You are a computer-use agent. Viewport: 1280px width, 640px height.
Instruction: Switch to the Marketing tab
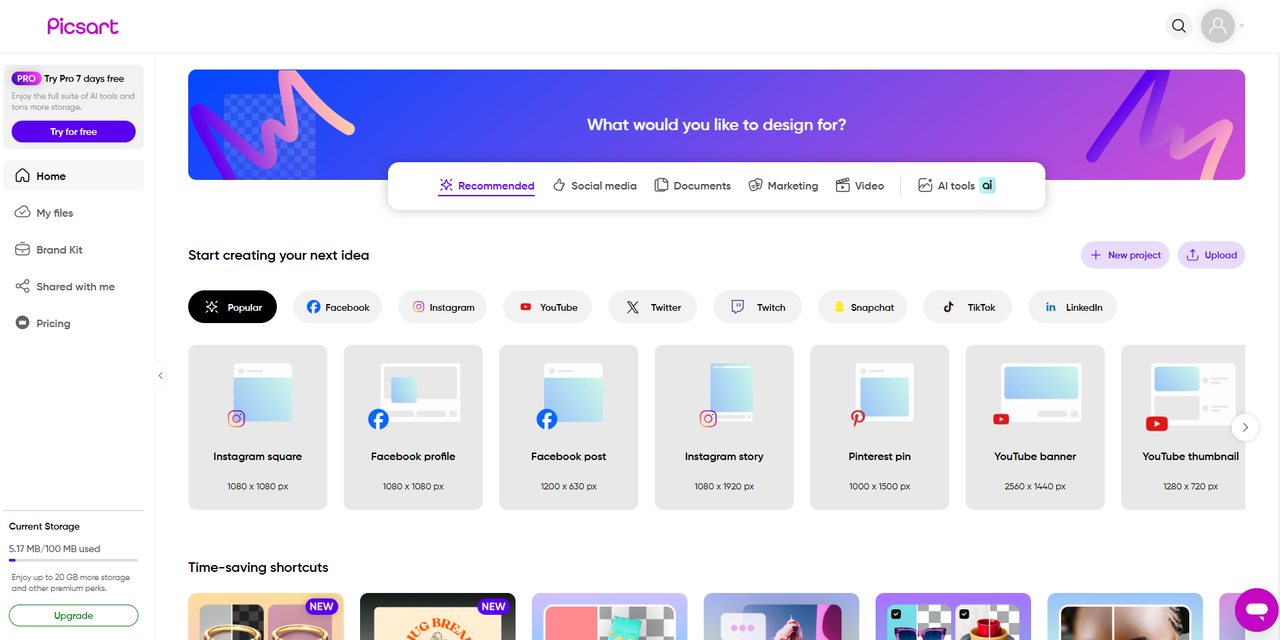pyautogui.click(x=783, y=186)
